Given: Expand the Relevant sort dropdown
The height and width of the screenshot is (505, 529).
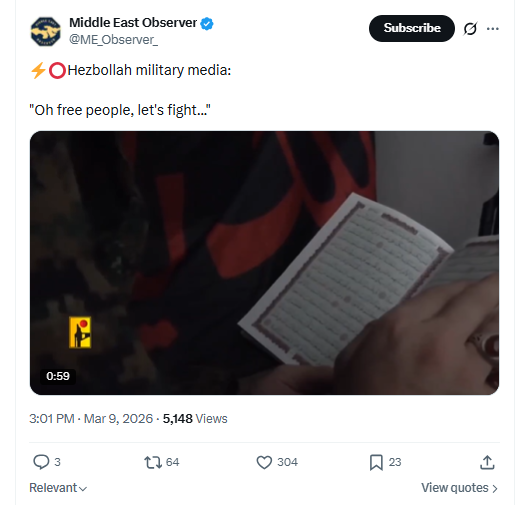Looking at the screenshot, I should [x=58, y=488].
